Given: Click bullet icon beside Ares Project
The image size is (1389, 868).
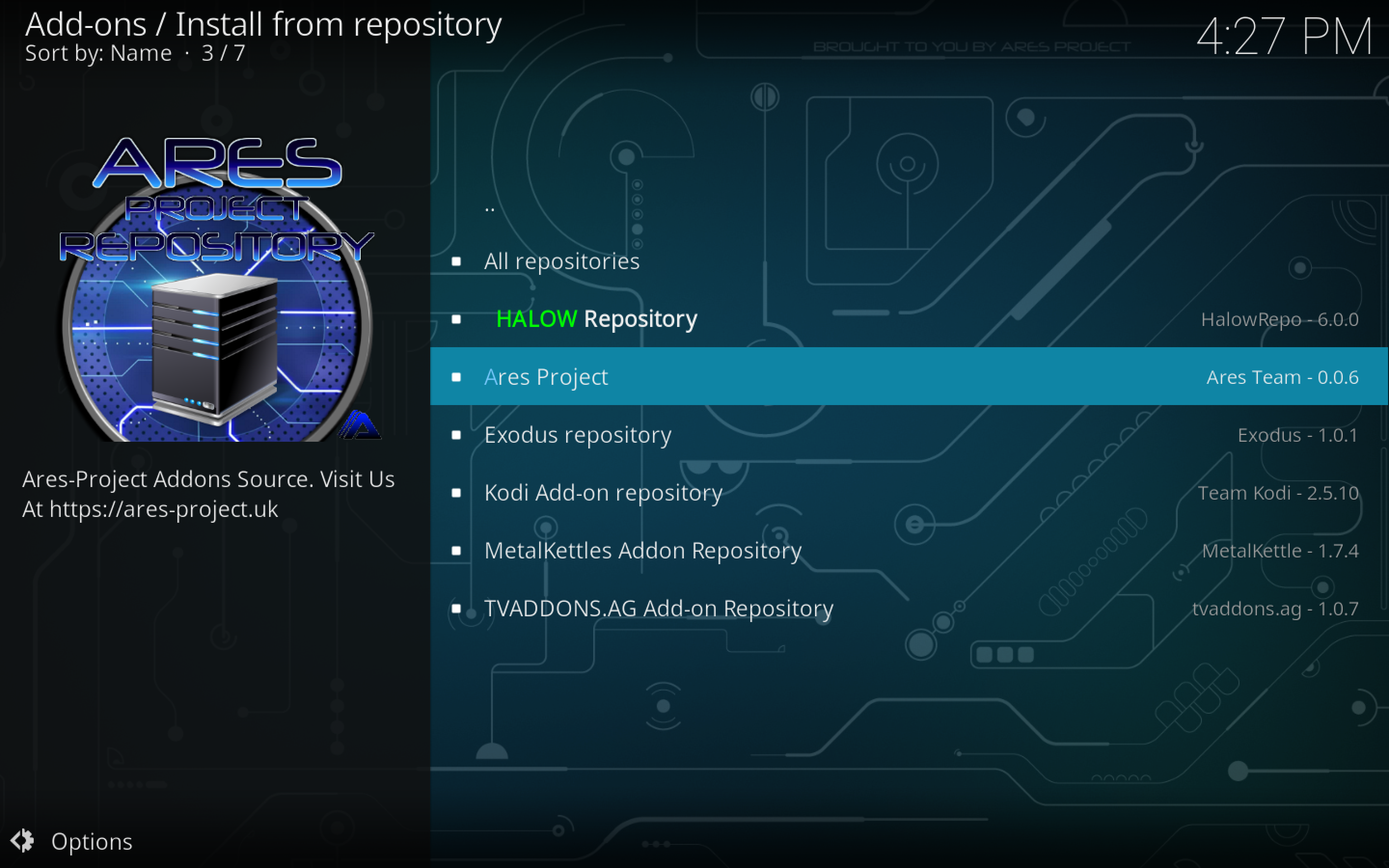Looking at the screenshot, I should pyautogui.click(x=456, y=377).
